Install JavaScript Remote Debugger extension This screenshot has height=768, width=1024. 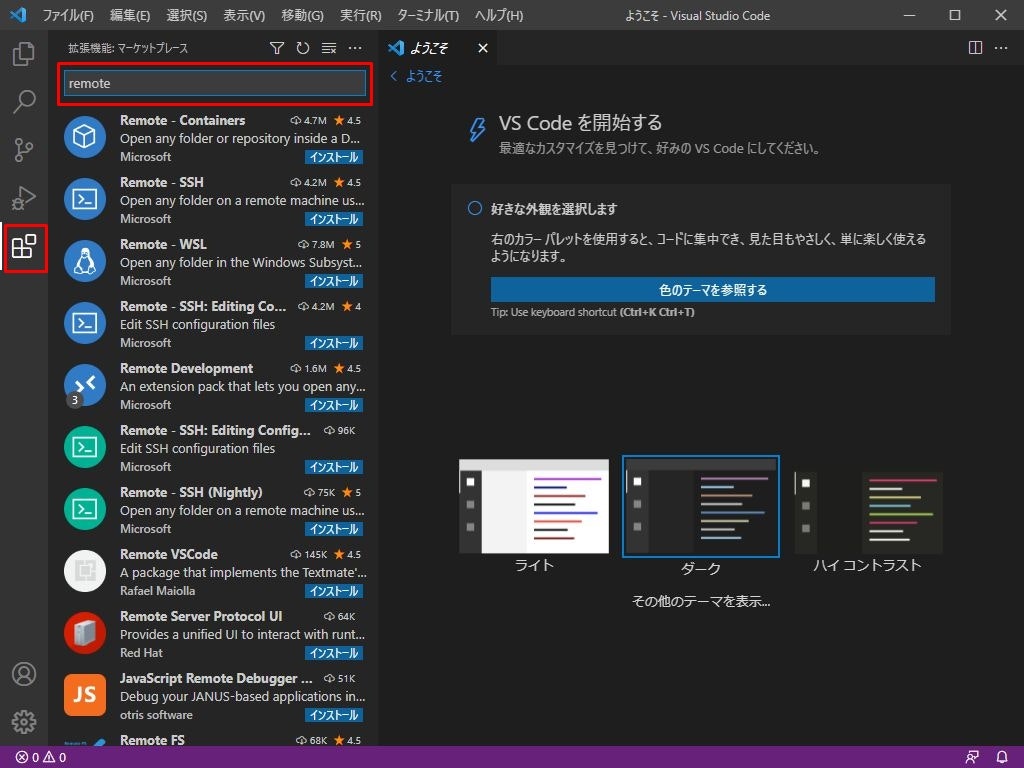(x=334, y=716)
